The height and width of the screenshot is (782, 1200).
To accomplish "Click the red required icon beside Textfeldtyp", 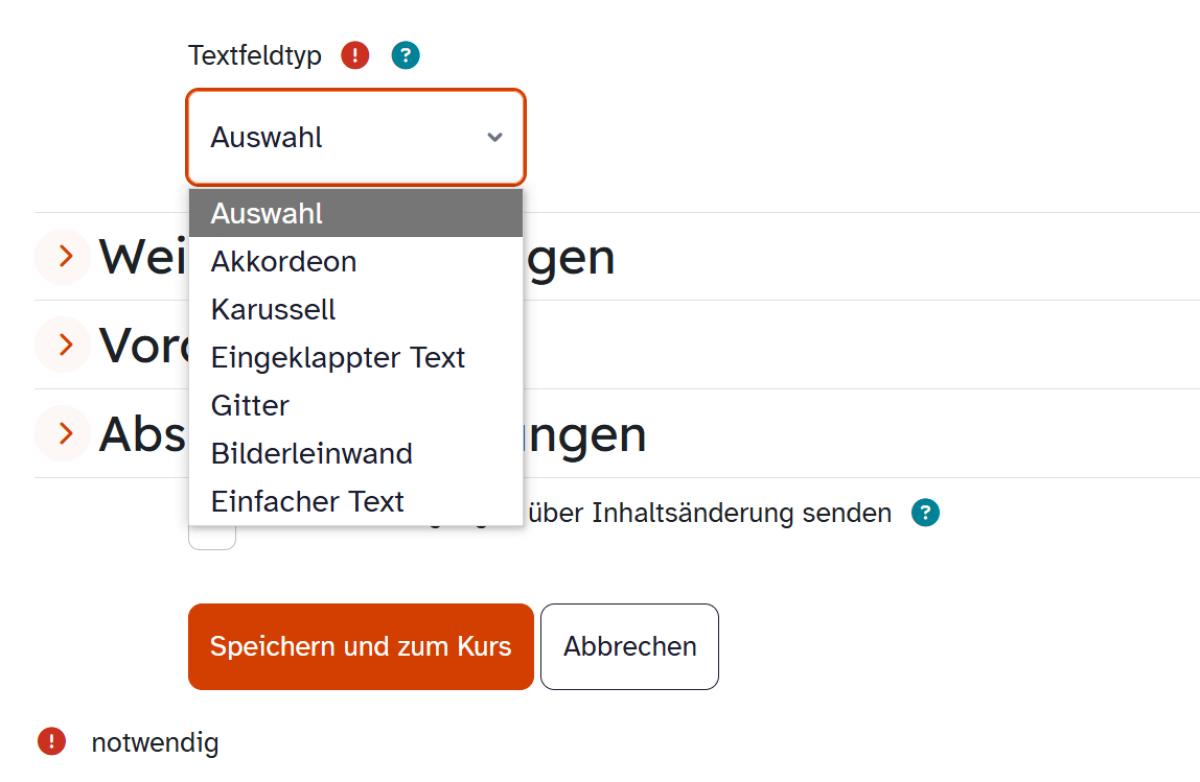I will [355, 55].
